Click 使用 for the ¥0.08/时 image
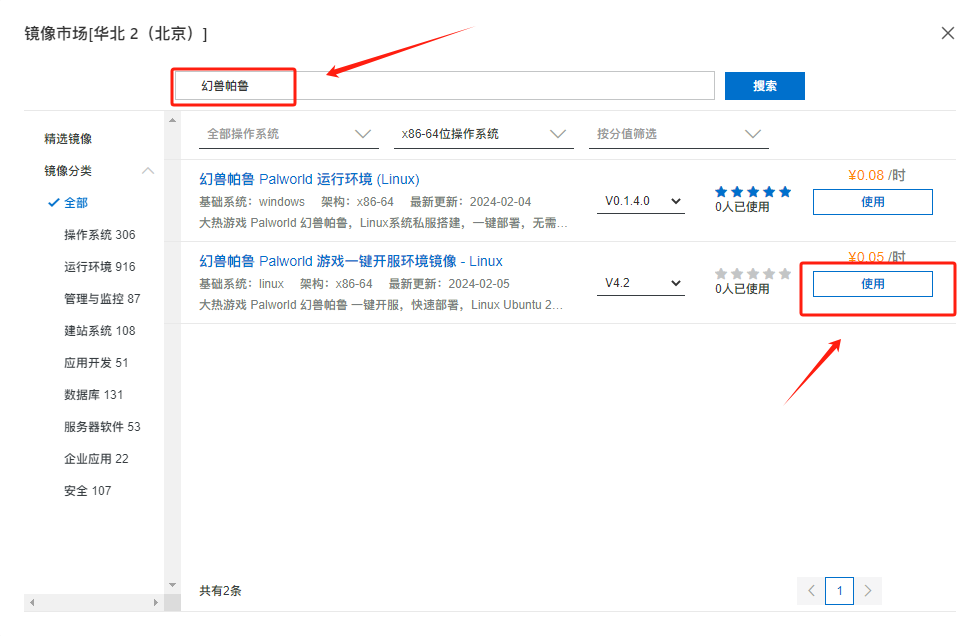Screen dimensions: 975x636 click(x=872, y=202)
